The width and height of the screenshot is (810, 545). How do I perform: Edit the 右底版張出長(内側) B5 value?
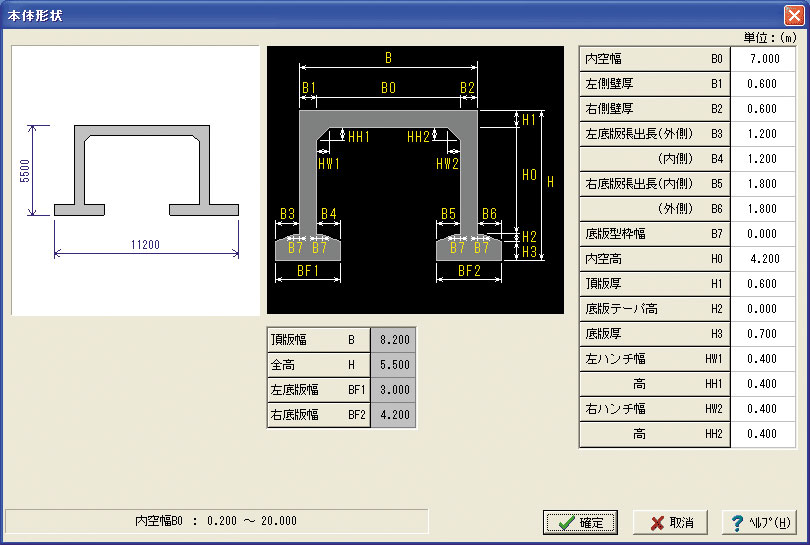tap(763, 183)
